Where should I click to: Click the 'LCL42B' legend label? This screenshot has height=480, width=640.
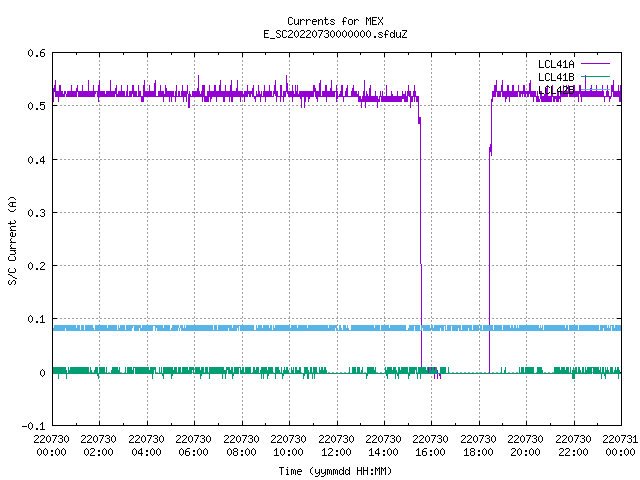[x=556, y=90]
